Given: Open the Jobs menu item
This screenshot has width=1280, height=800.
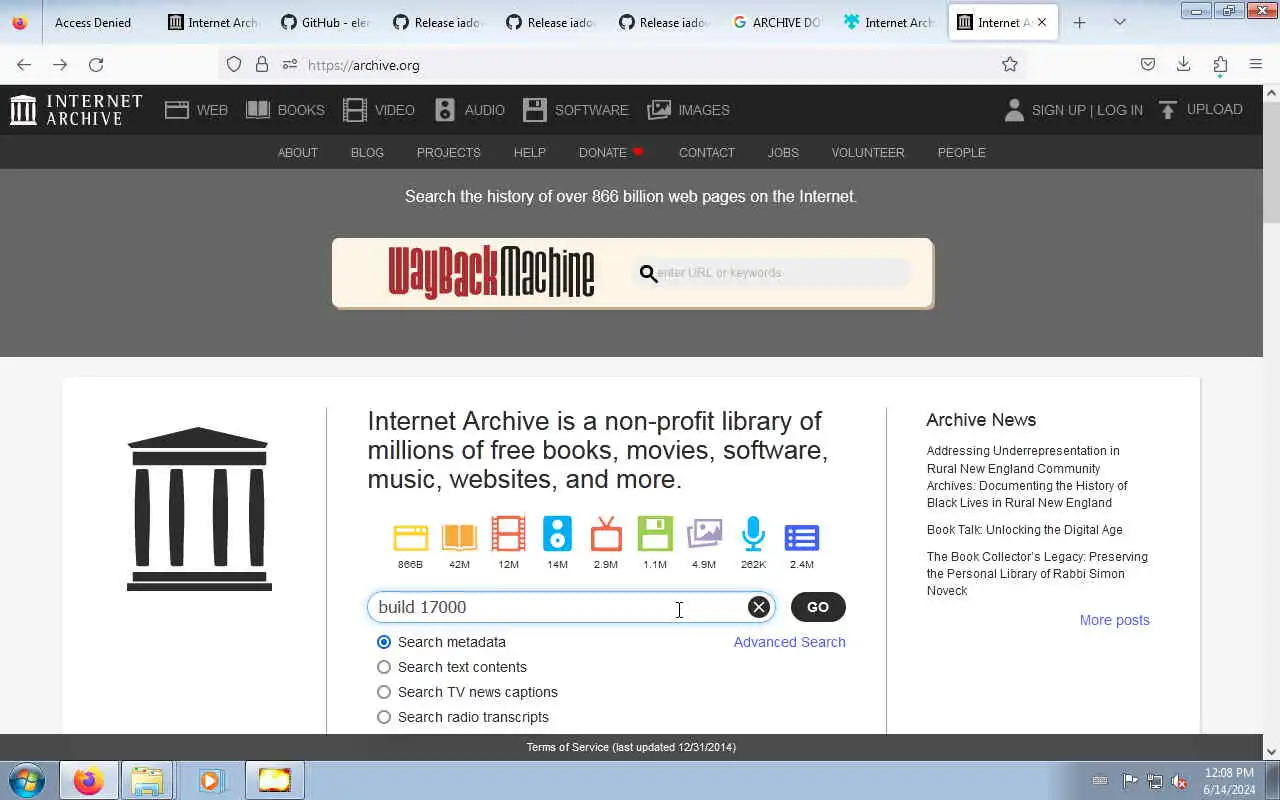Looking at the screenshot, I should pos(783,153).
